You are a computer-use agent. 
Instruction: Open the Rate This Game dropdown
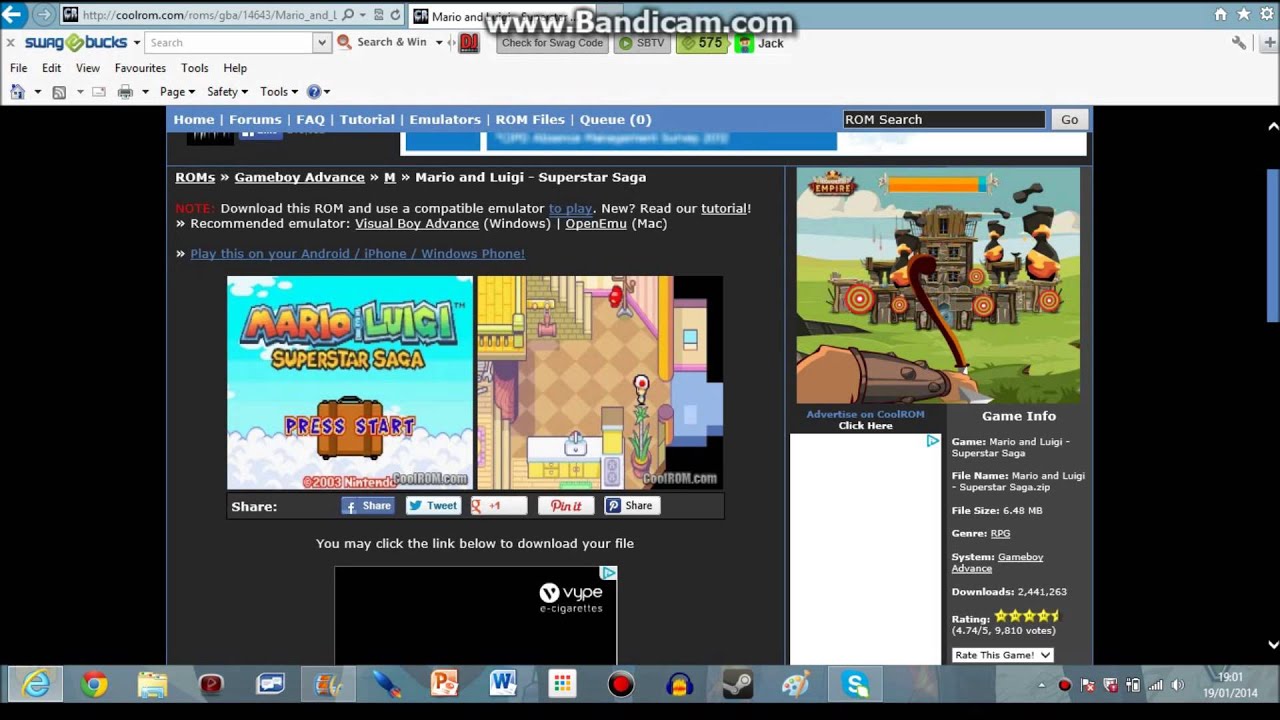(1003, 655)
